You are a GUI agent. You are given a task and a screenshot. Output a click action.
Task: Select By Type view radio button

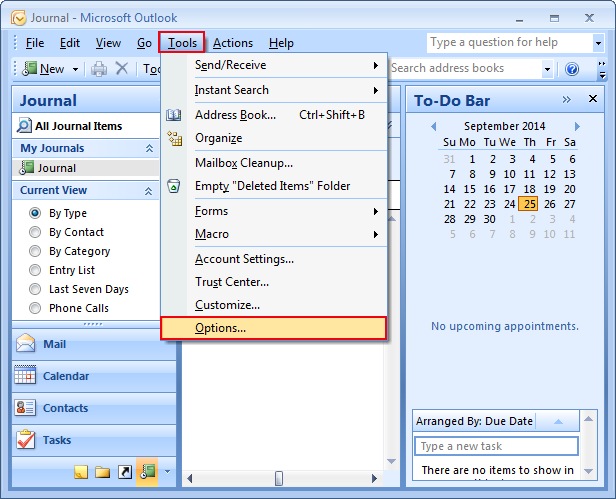35,213
